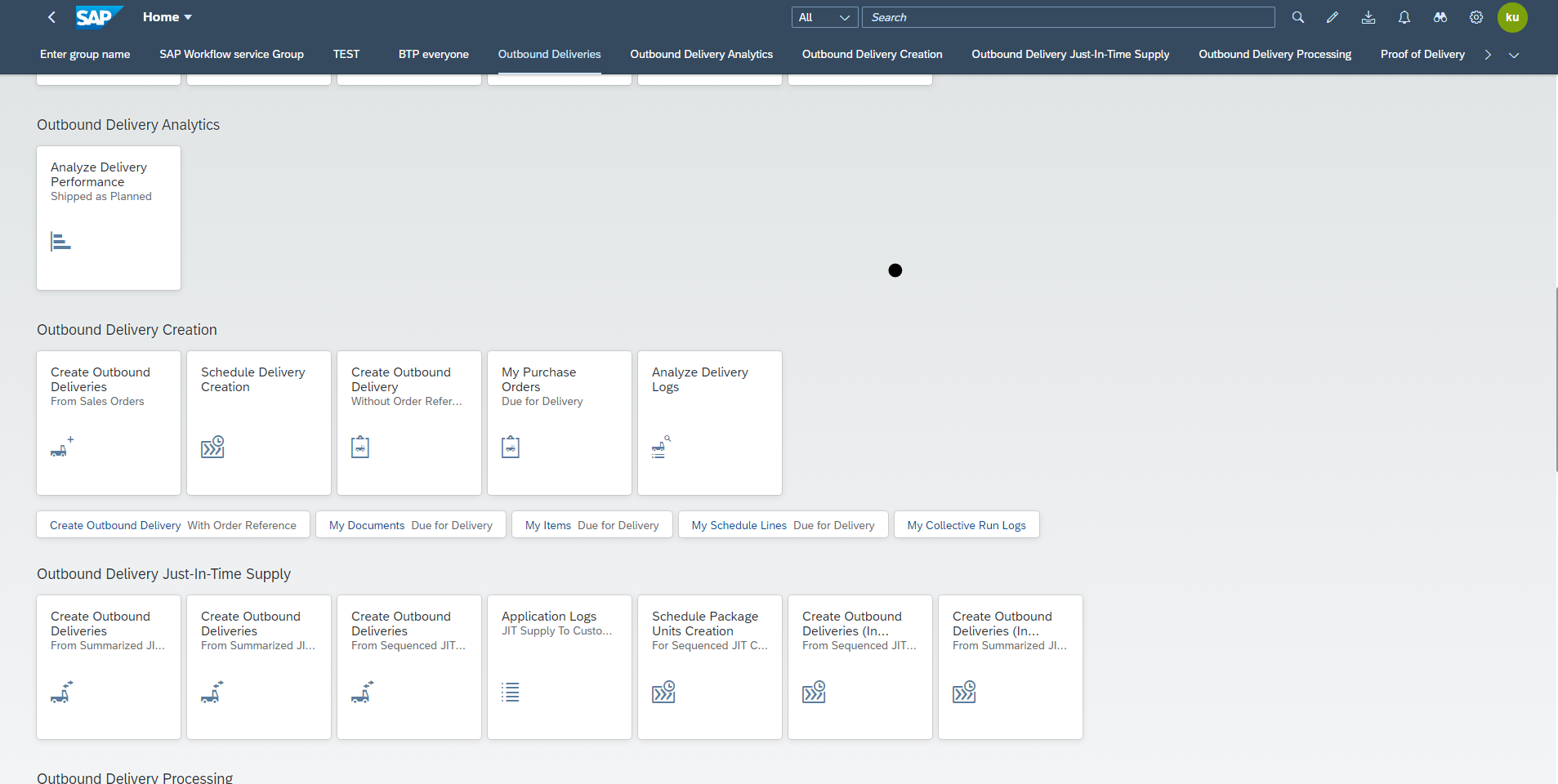
Task: Click Create Outbound Delivery Without Order Reference icon
Action: click(x=360, y=447)
